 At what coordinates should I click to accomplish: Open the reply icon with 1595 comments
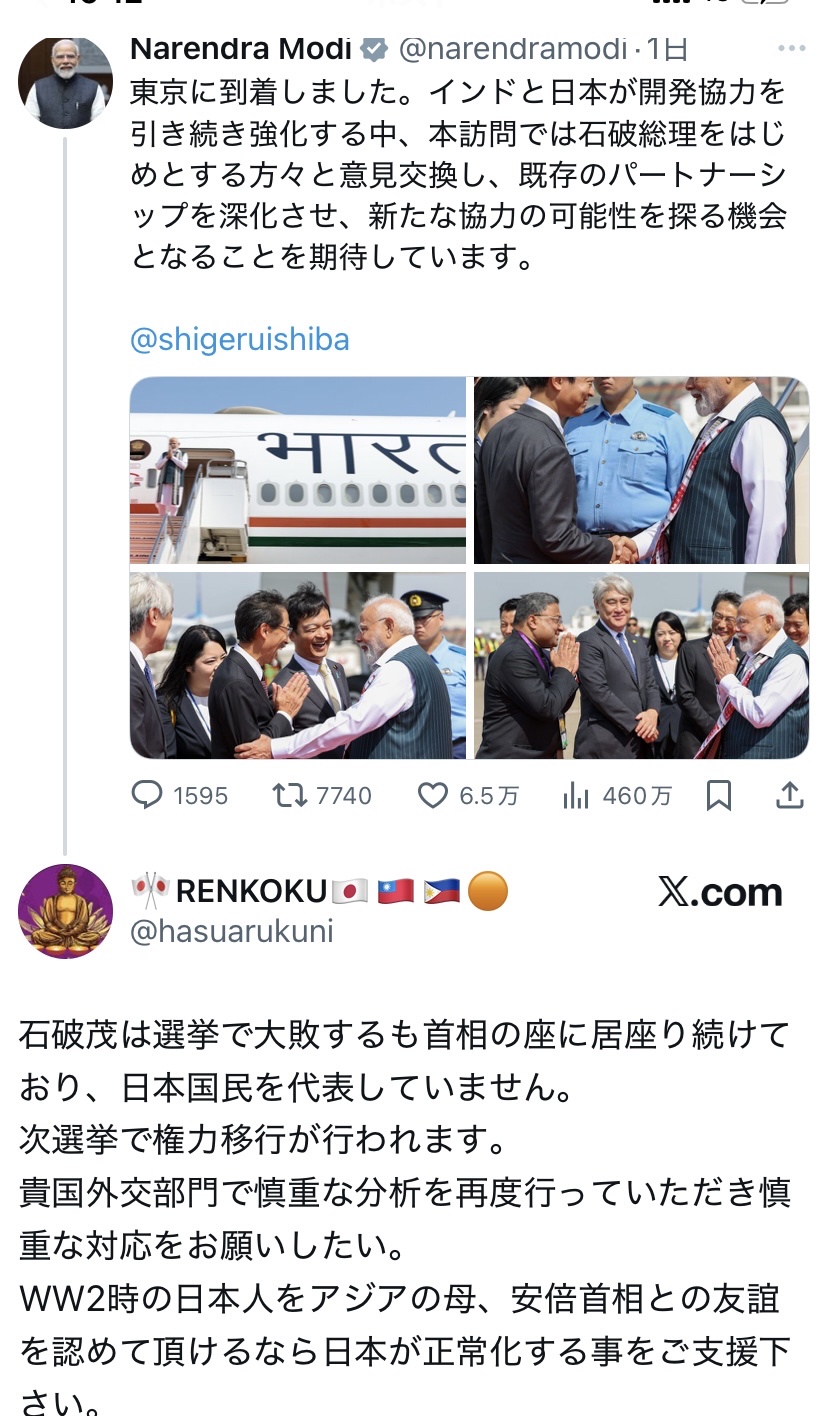[x=147, y=795]
